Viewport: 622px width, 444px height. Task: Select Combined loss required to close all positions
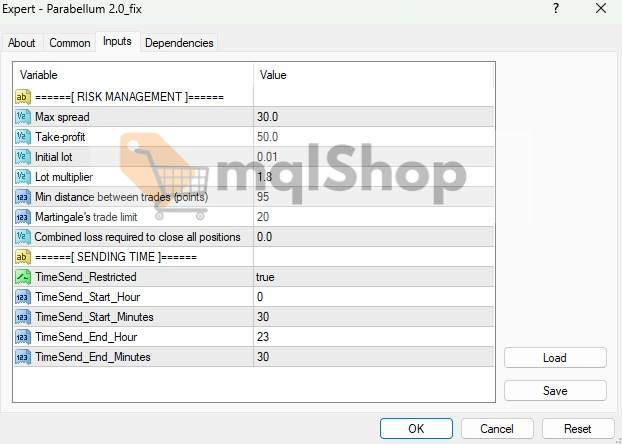click(x=138, y=237)
